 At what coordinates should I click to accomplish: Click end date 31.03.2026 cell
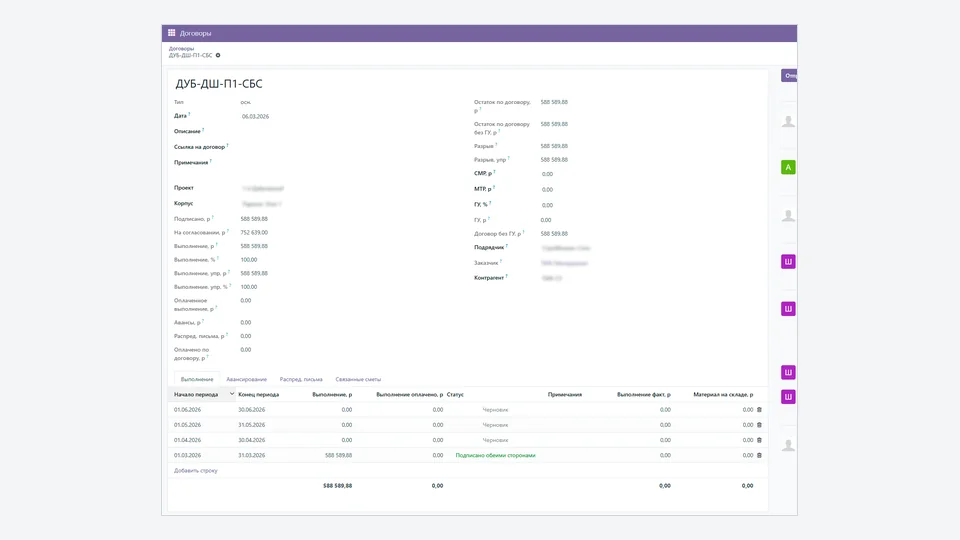[x=252, y=456]
